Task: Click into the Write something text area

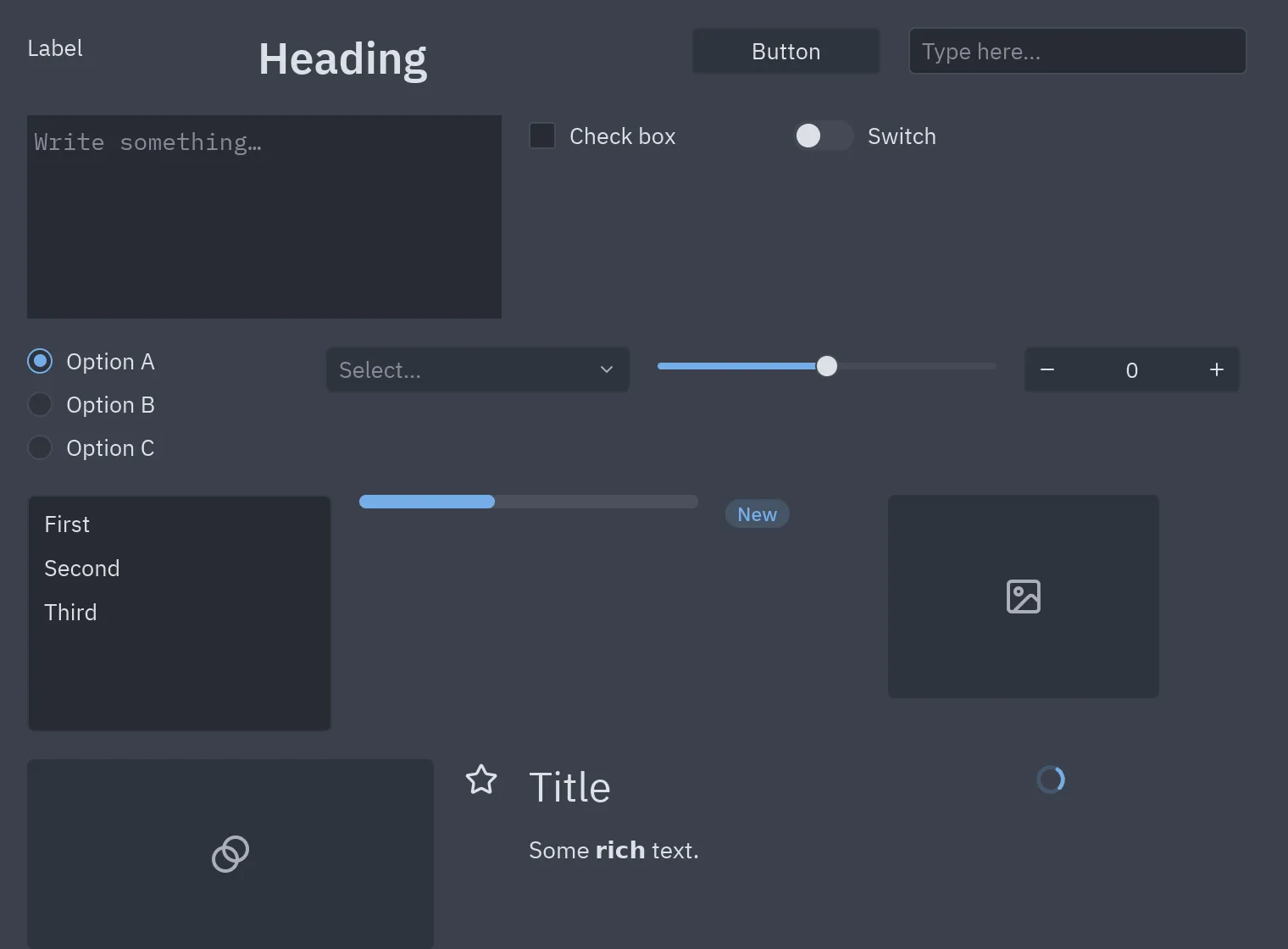Action: coord(264,217)
